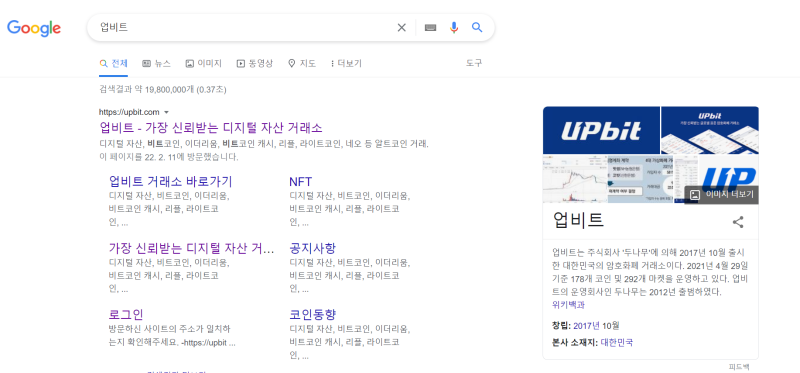Switch to the 뉴스 tab
The image size is (800, 373).
pyautogui.click(x=156, y=63)
